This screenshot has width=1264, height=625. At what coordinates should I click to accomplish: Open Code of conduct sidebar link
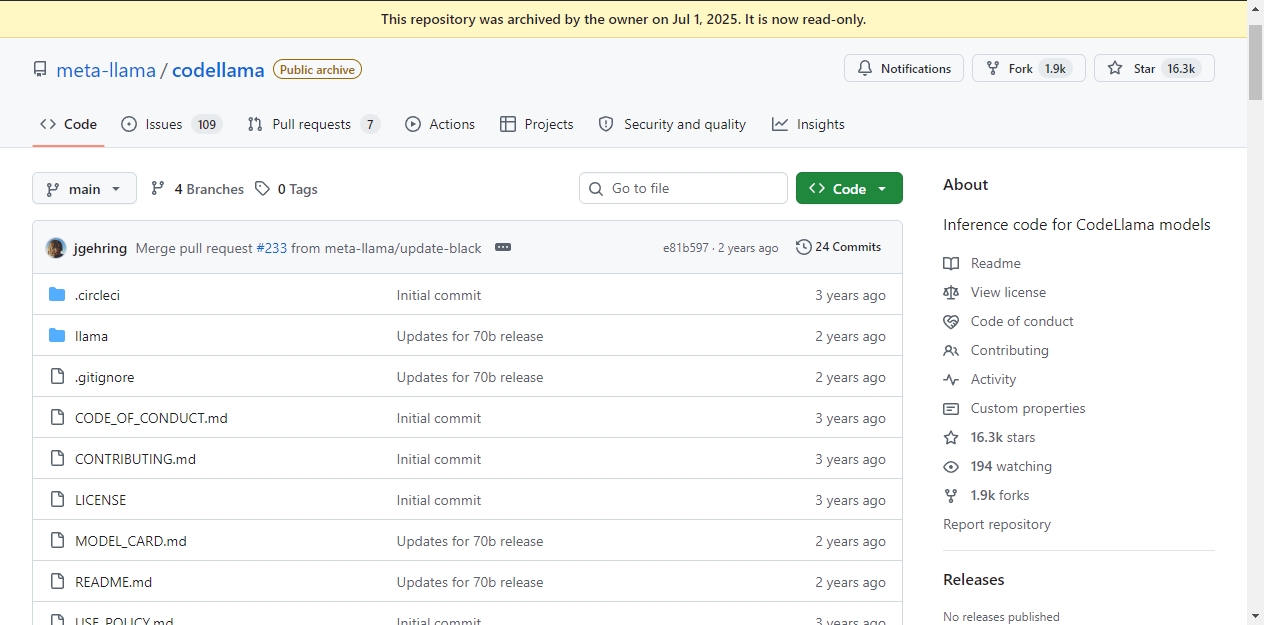(x=1022, y=321)
